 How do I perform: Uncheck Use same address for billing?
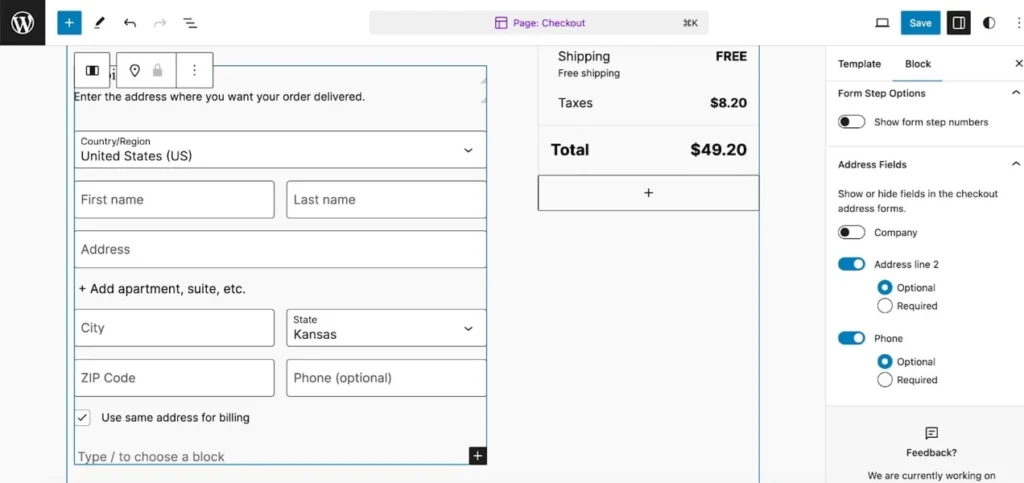coord(83,417)
